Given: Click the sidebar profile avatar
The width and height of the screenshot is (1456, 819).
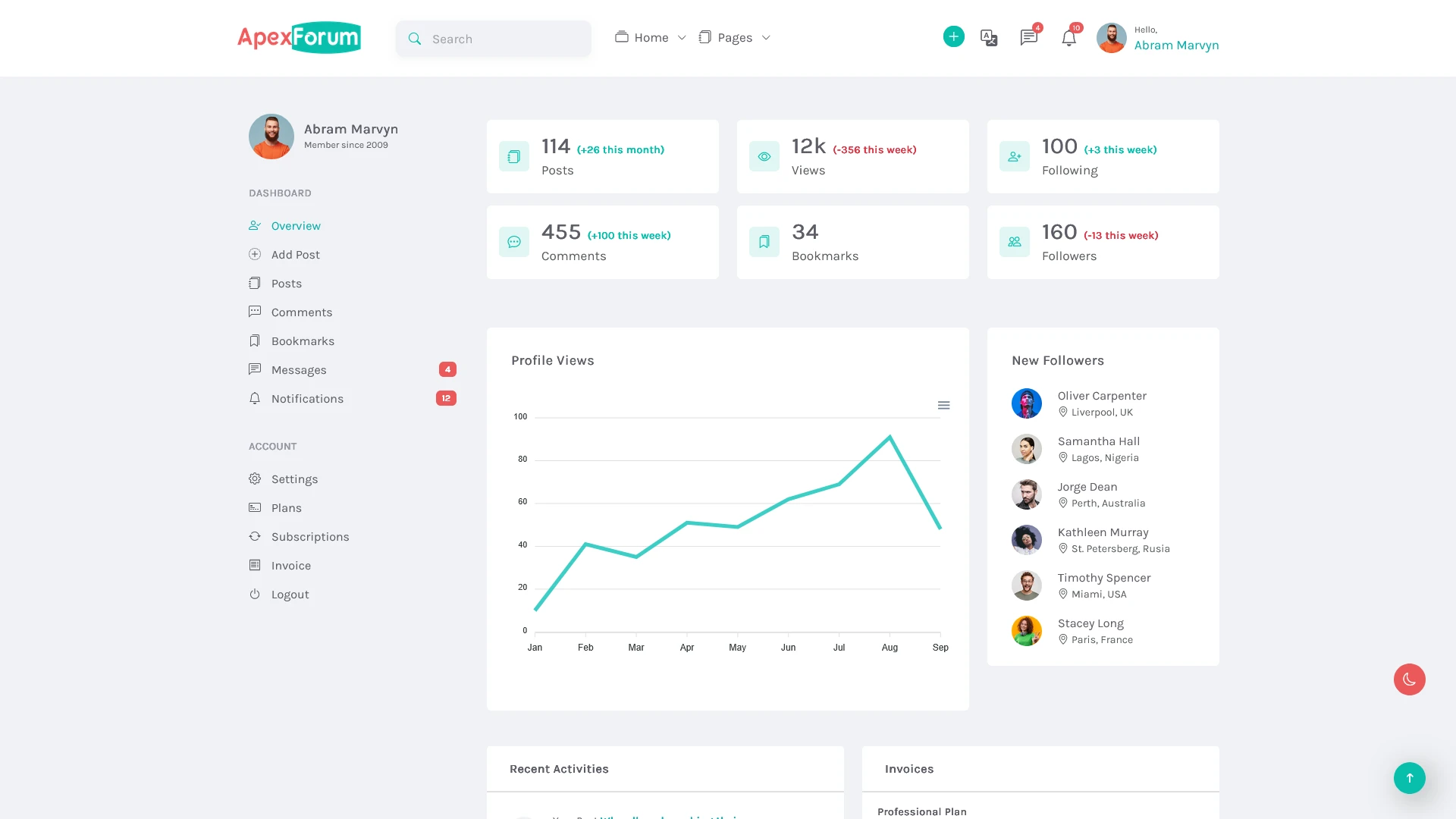Looking at the screenshot, I should pyautogui.click(x=271, y=136).
